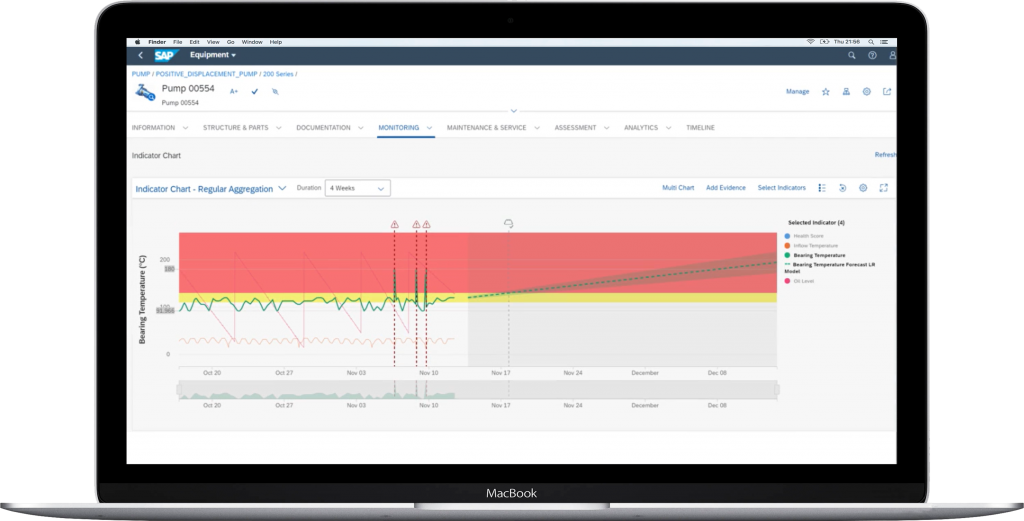Open the help question mark icon
Viewport: 1024px width, 521px height.
pos(872,56)
